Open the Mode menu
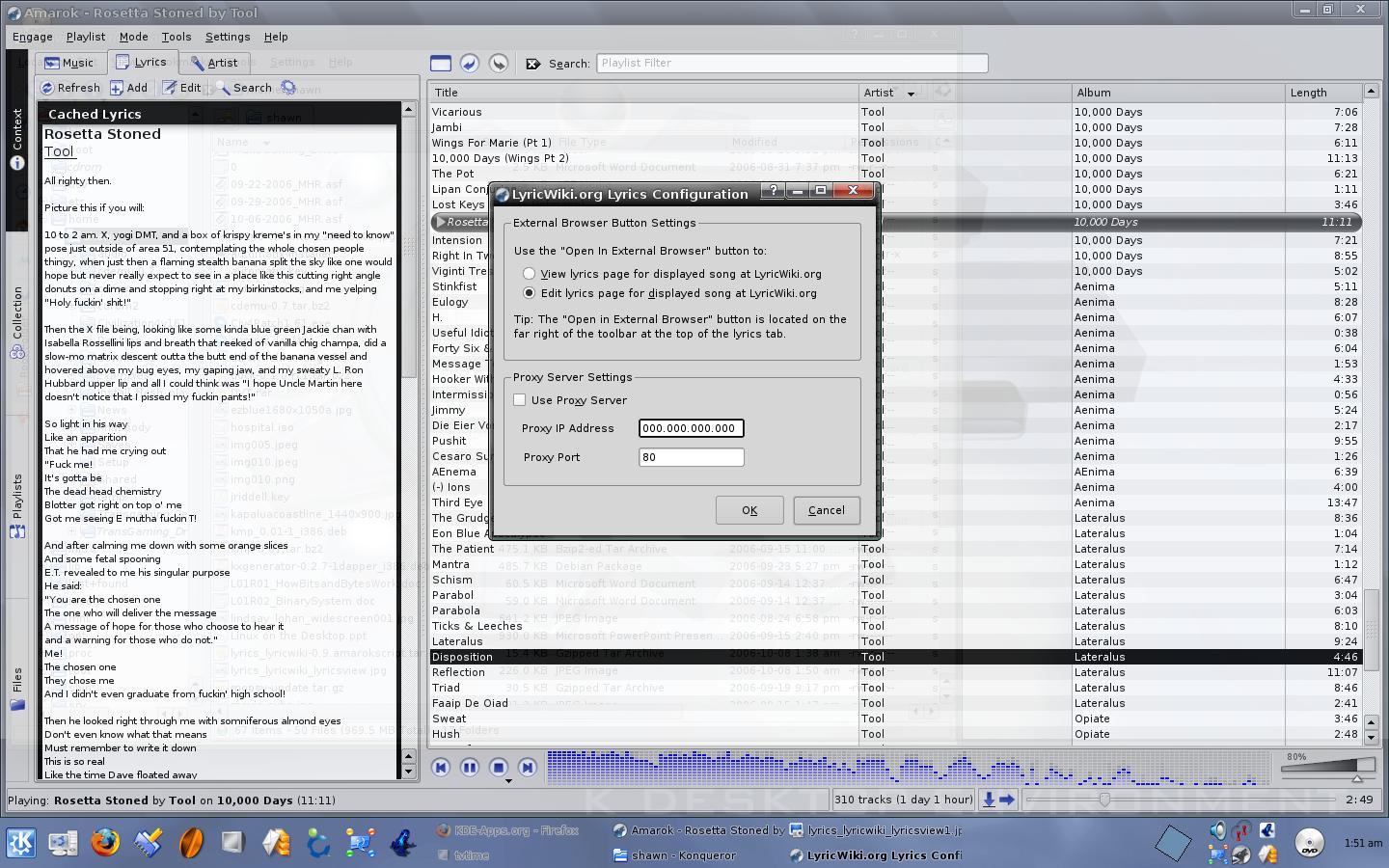The width and height of the screenshot is (1389, 868). 133,37
